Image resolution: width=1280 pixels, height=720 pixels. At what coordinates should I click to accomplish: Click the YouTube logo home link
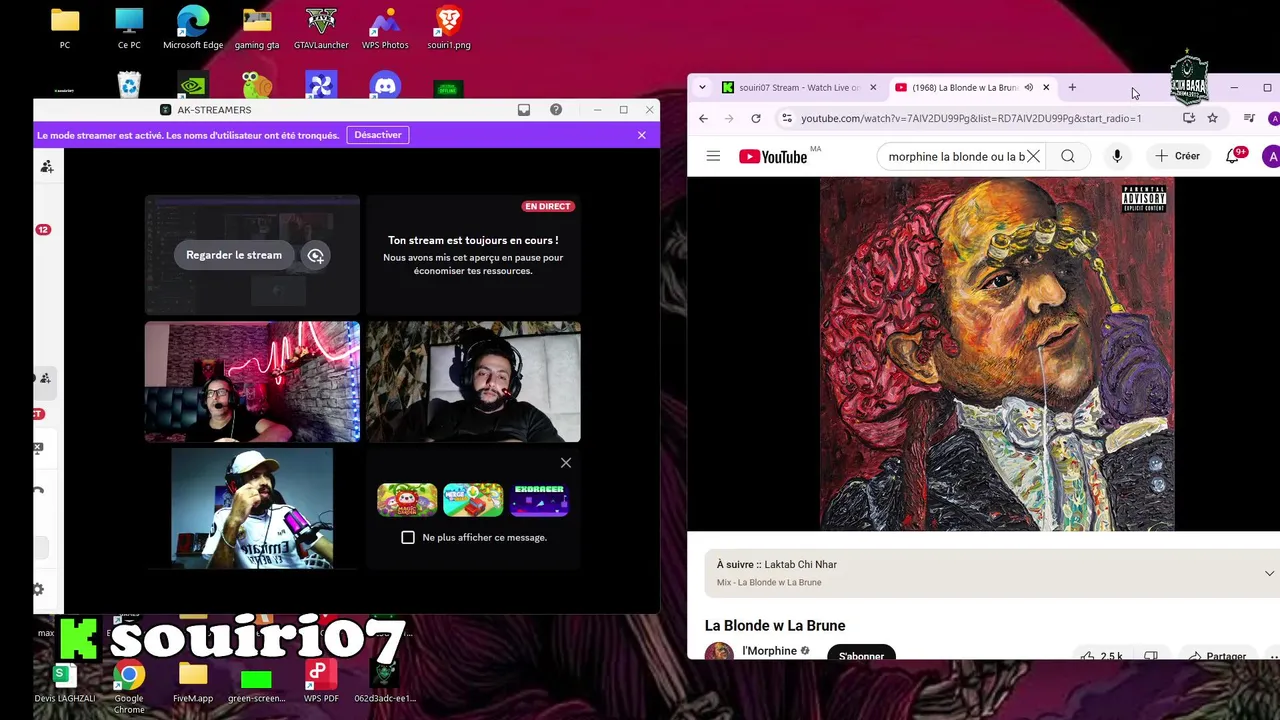pos(774,156)
